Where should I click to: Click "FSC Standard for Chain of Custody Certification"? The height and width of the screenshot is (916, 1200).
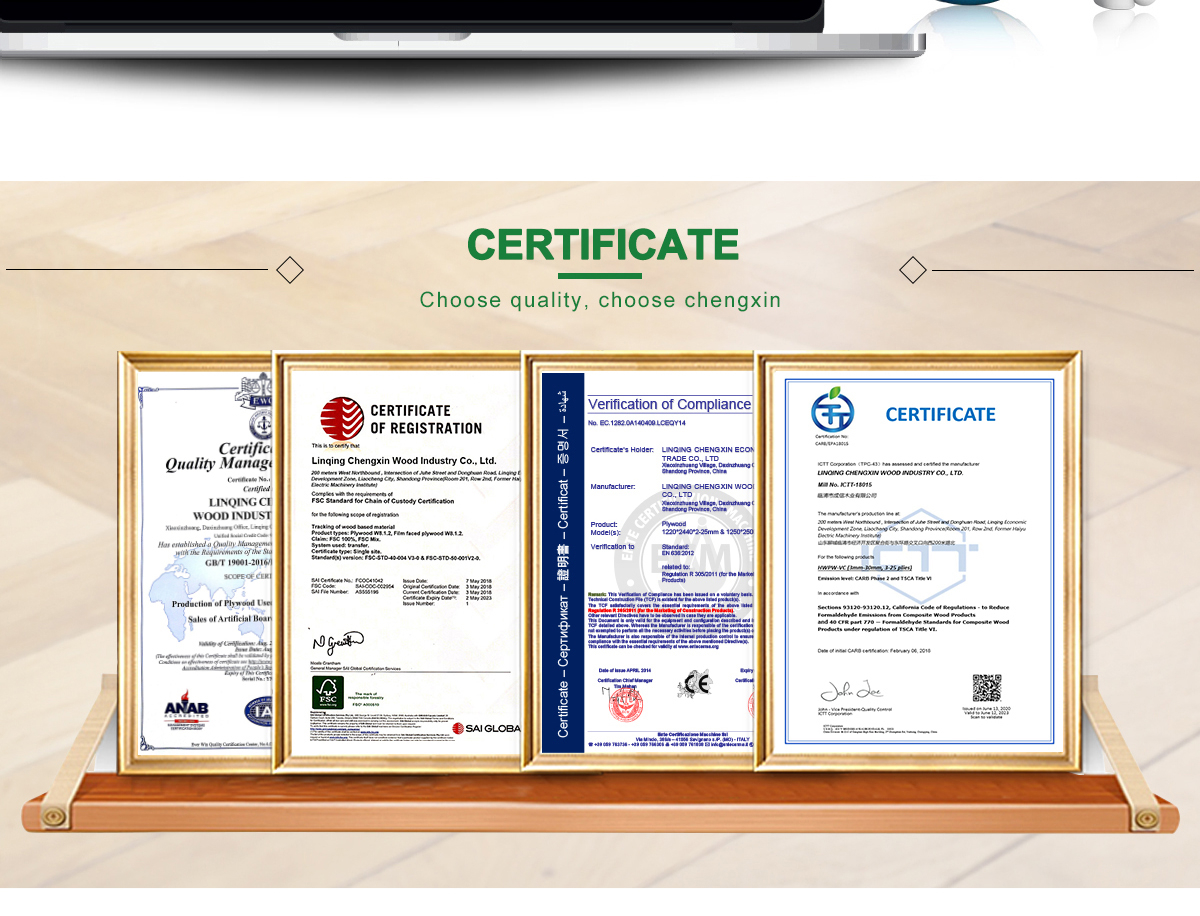tap(383, 501)
